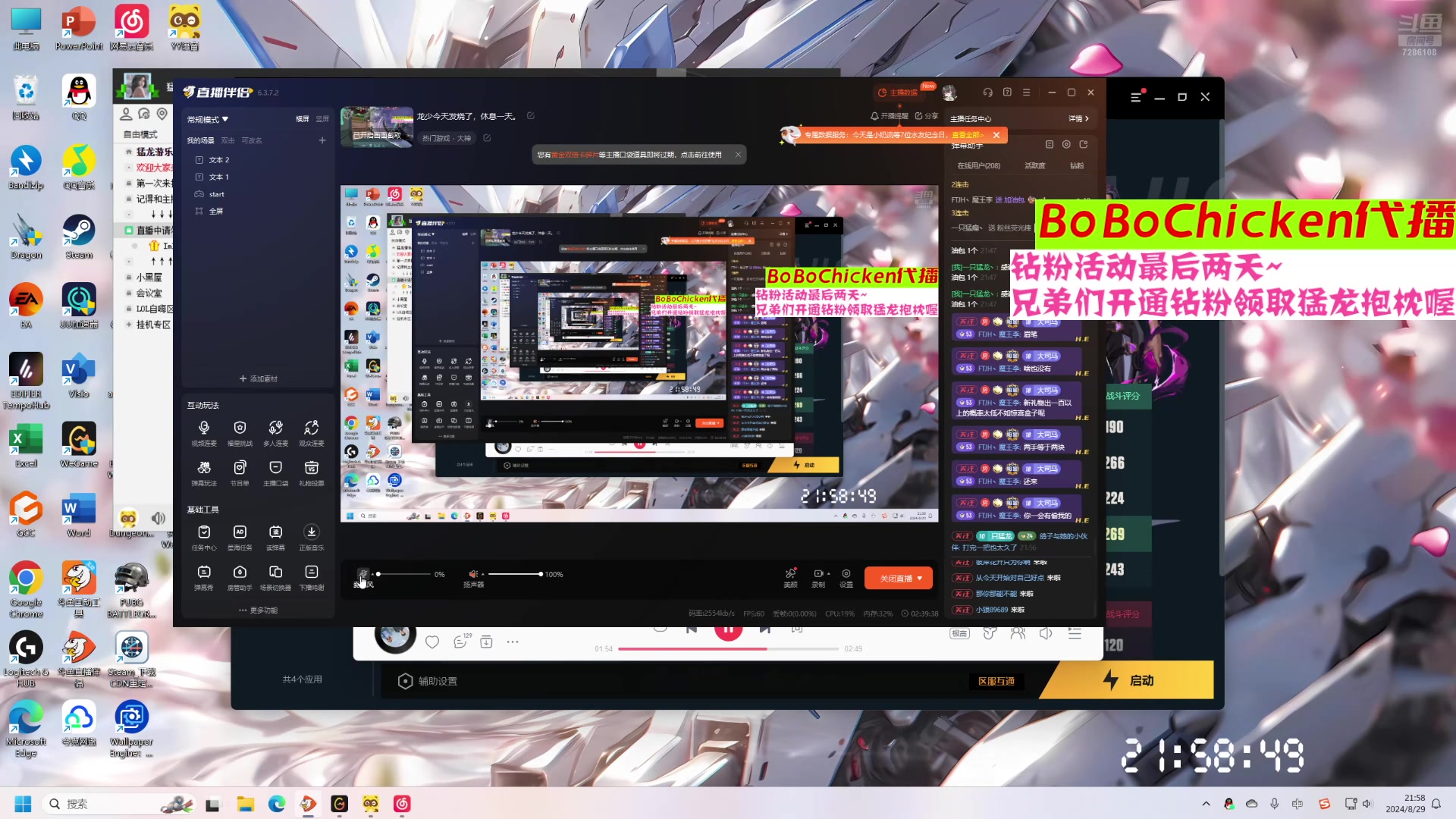The height and width of the screenshot is (819, 1456).
Task: Open 弹幕玩法 danmaku games
Action: (x=204, y=473)
